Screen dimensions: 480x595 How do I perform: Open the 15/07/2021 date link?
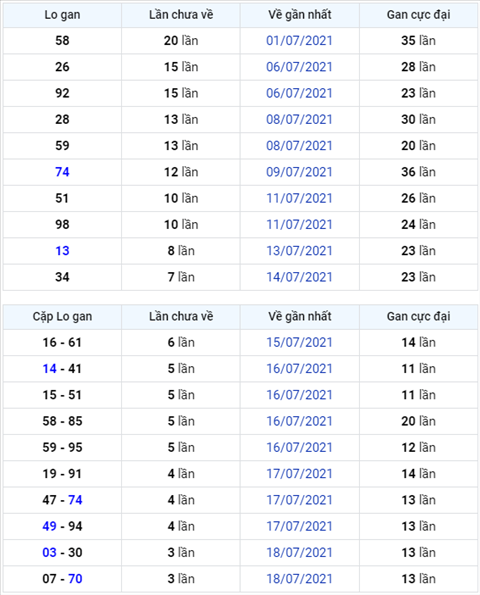click(299, 342)
